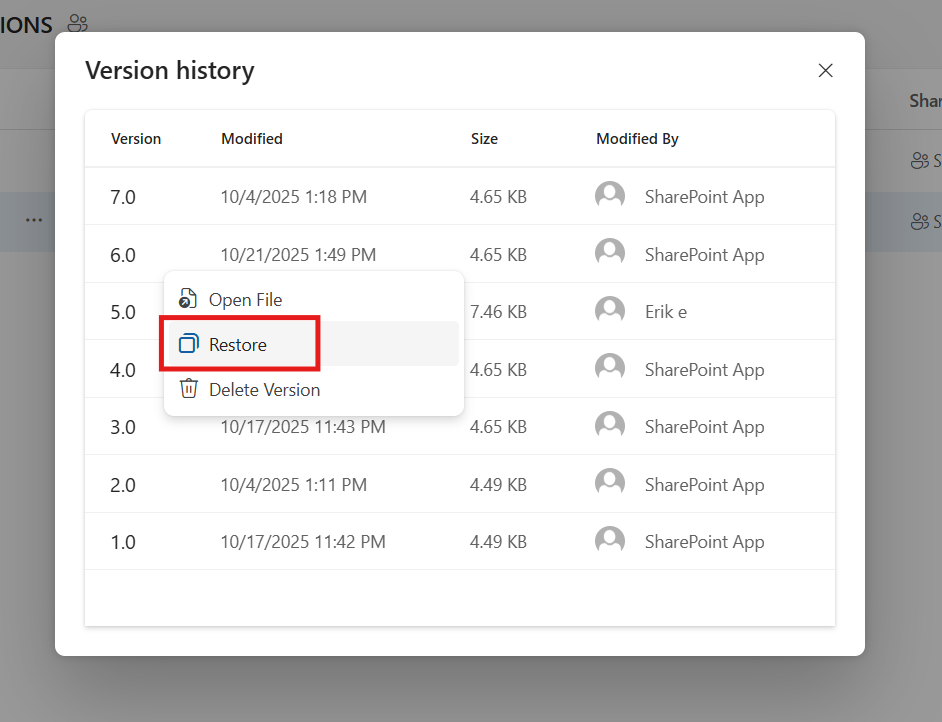The height and width of the screenshot is (722, 942).
Task: Click the 4.49 KB size of version 1.0
Action: point(498,542)
